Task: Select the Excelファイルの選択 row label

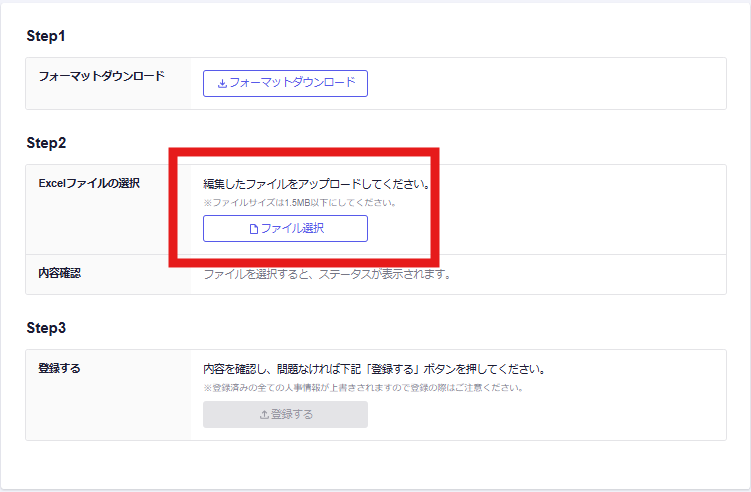Action: (x=88, y=183)
